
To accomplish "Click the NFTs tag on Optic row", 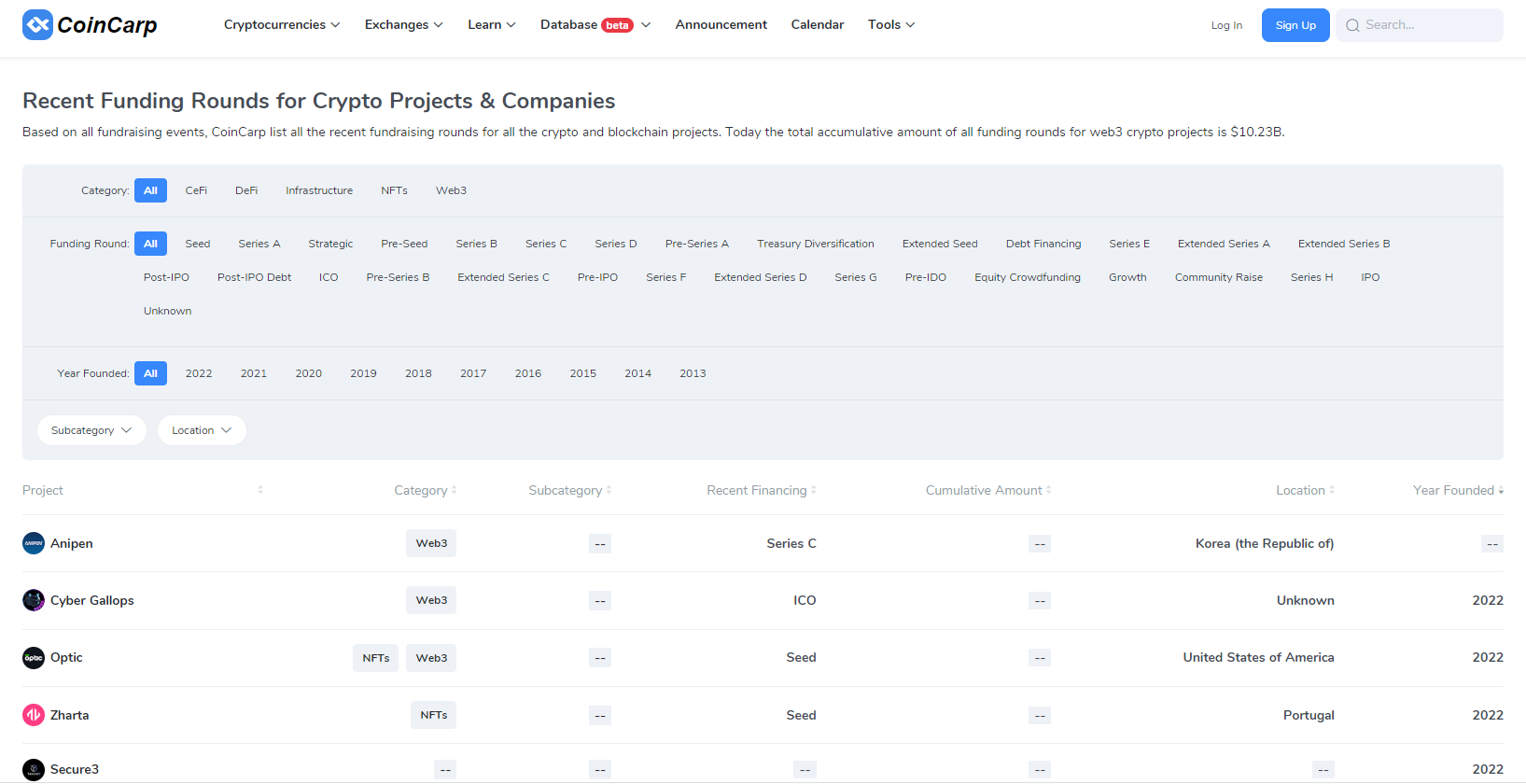I will 376,658.
